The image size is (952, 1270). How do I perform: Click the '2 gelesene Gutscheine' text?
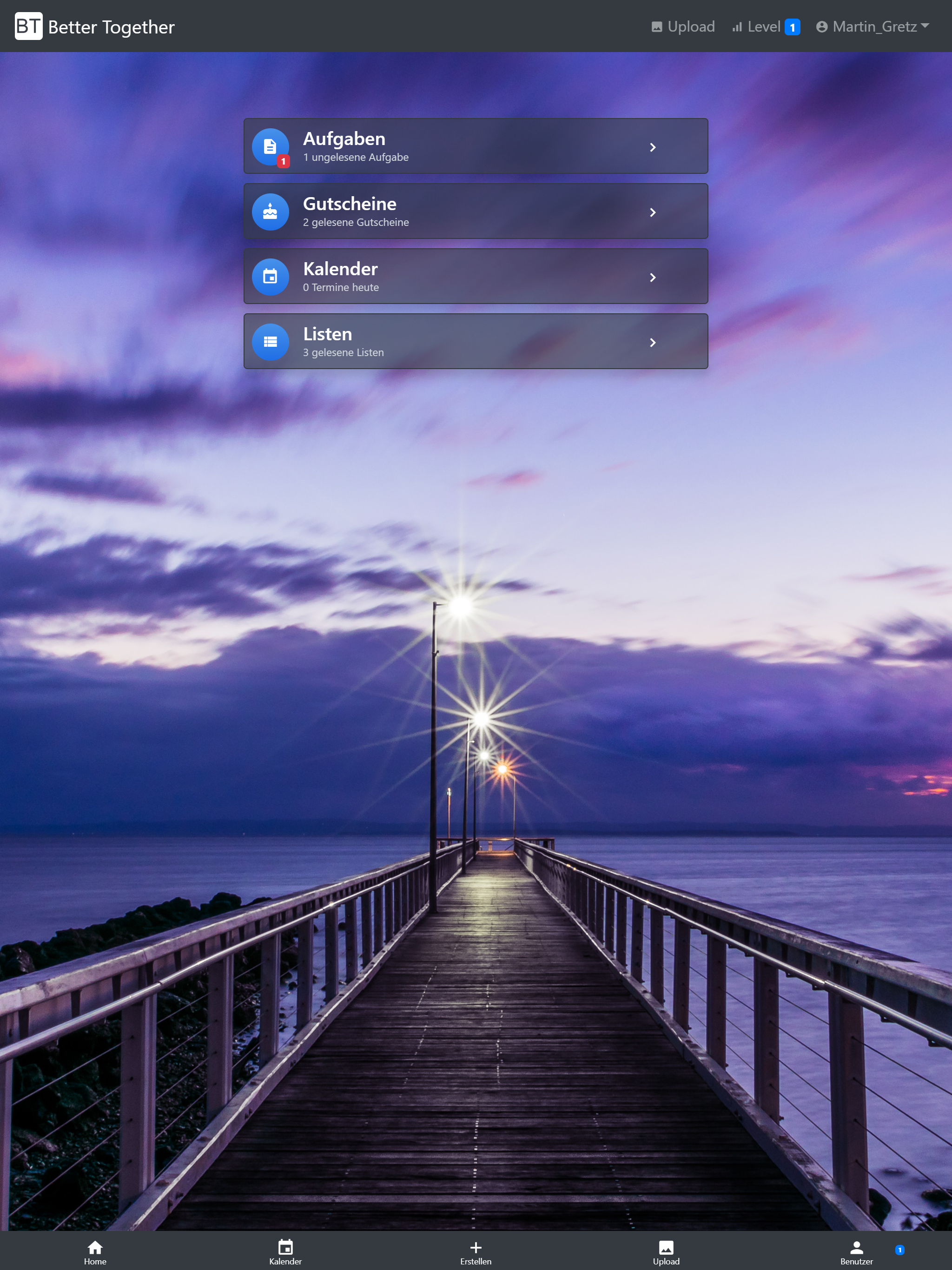tap(356, 222)
